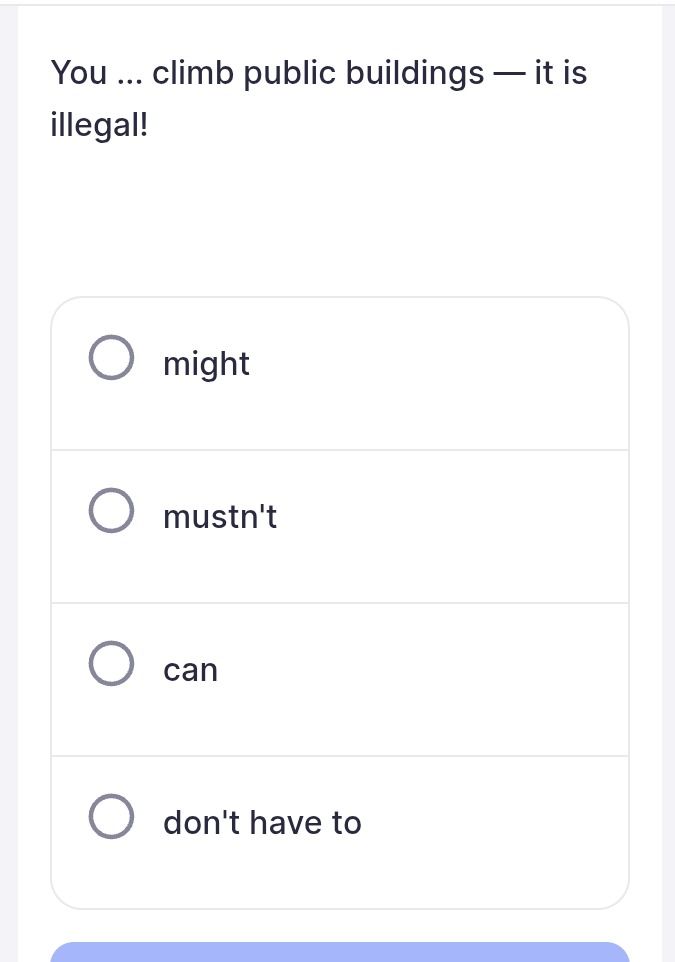Click the "mustn't" answer label text
Screen dimensions: 675x962
[x=220, y=517]
